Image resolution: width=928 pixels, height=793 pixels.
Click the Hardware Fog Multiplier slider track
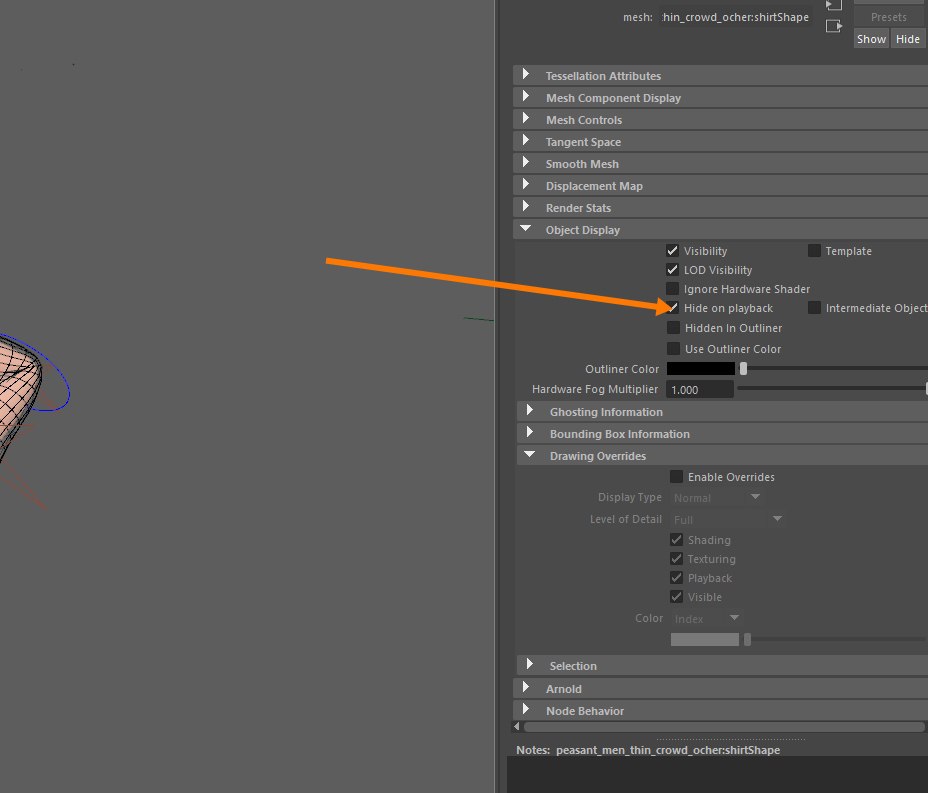pos(832,388)
